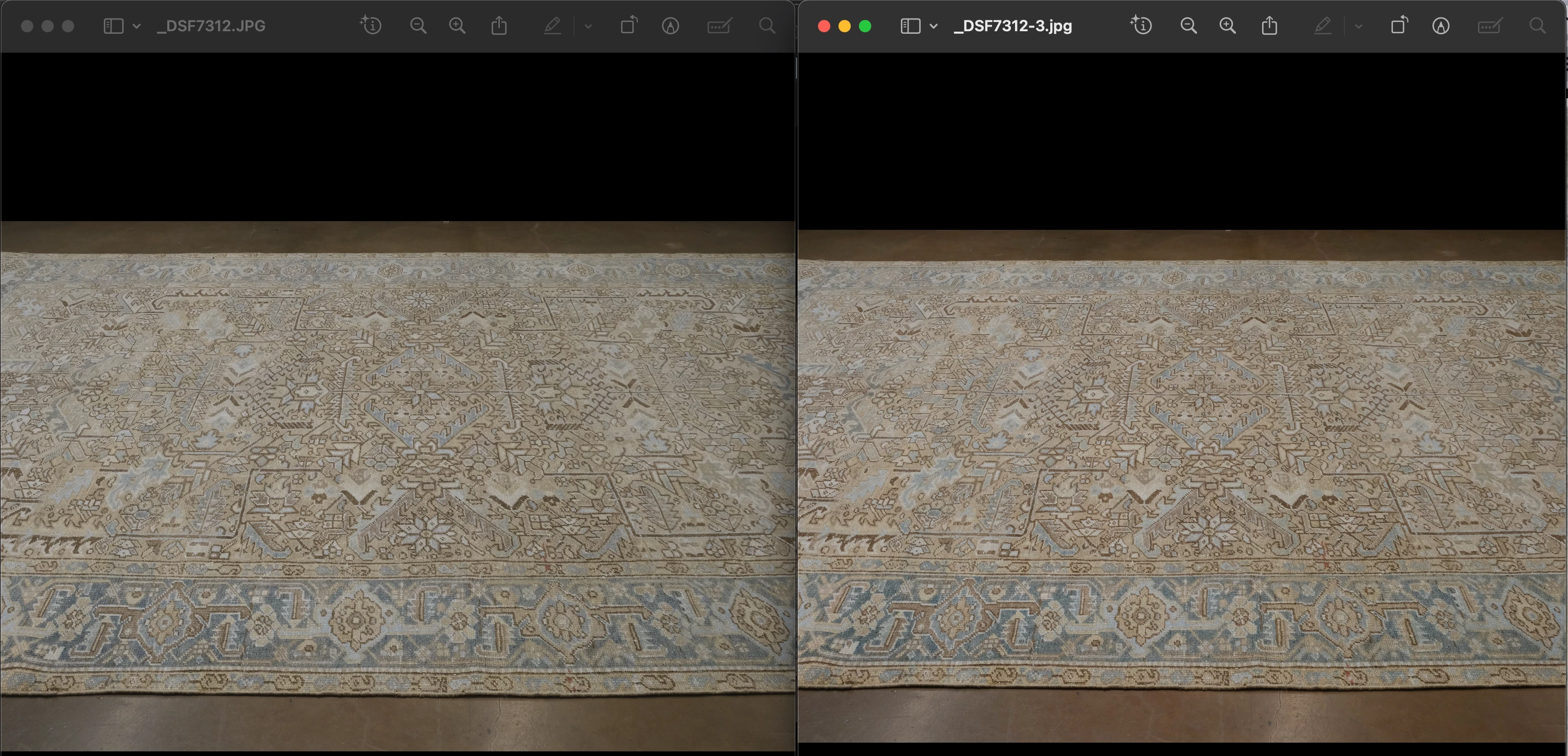
Task: Zoom out in the _DSF7312-3.jpg window
Action: point(1188,26)
